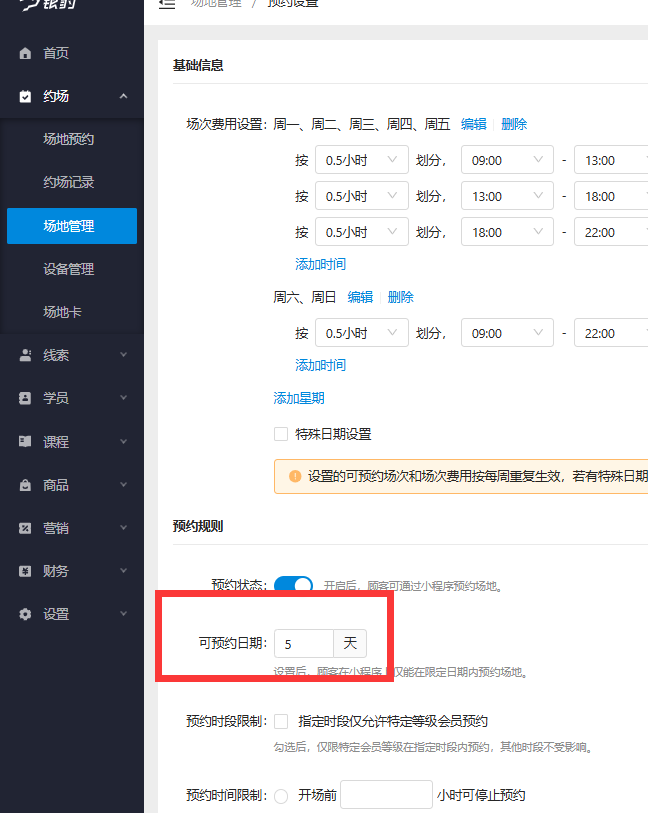The height and width of the screenshot is (813, 648).
Task: Expand the 设置 menu chevron
Action: [x=123, y=614]
